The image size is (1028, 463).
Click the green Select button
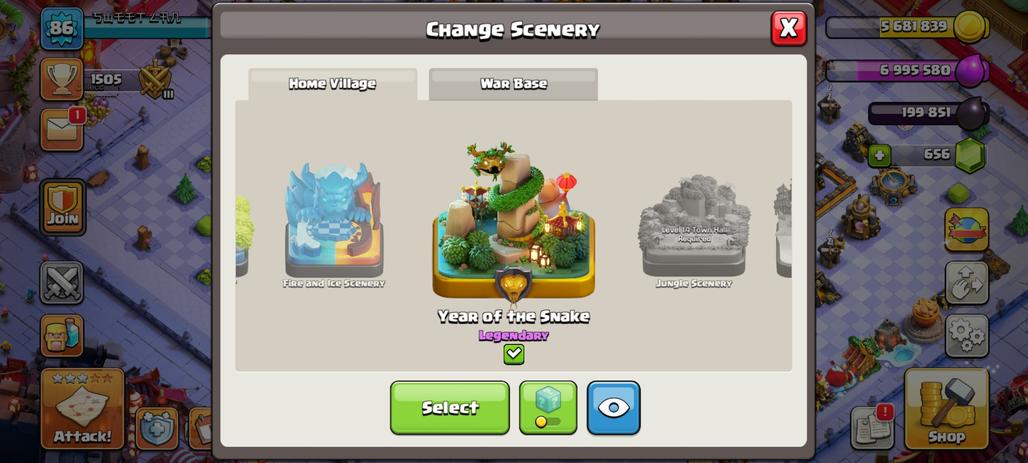tap(450, 407)
